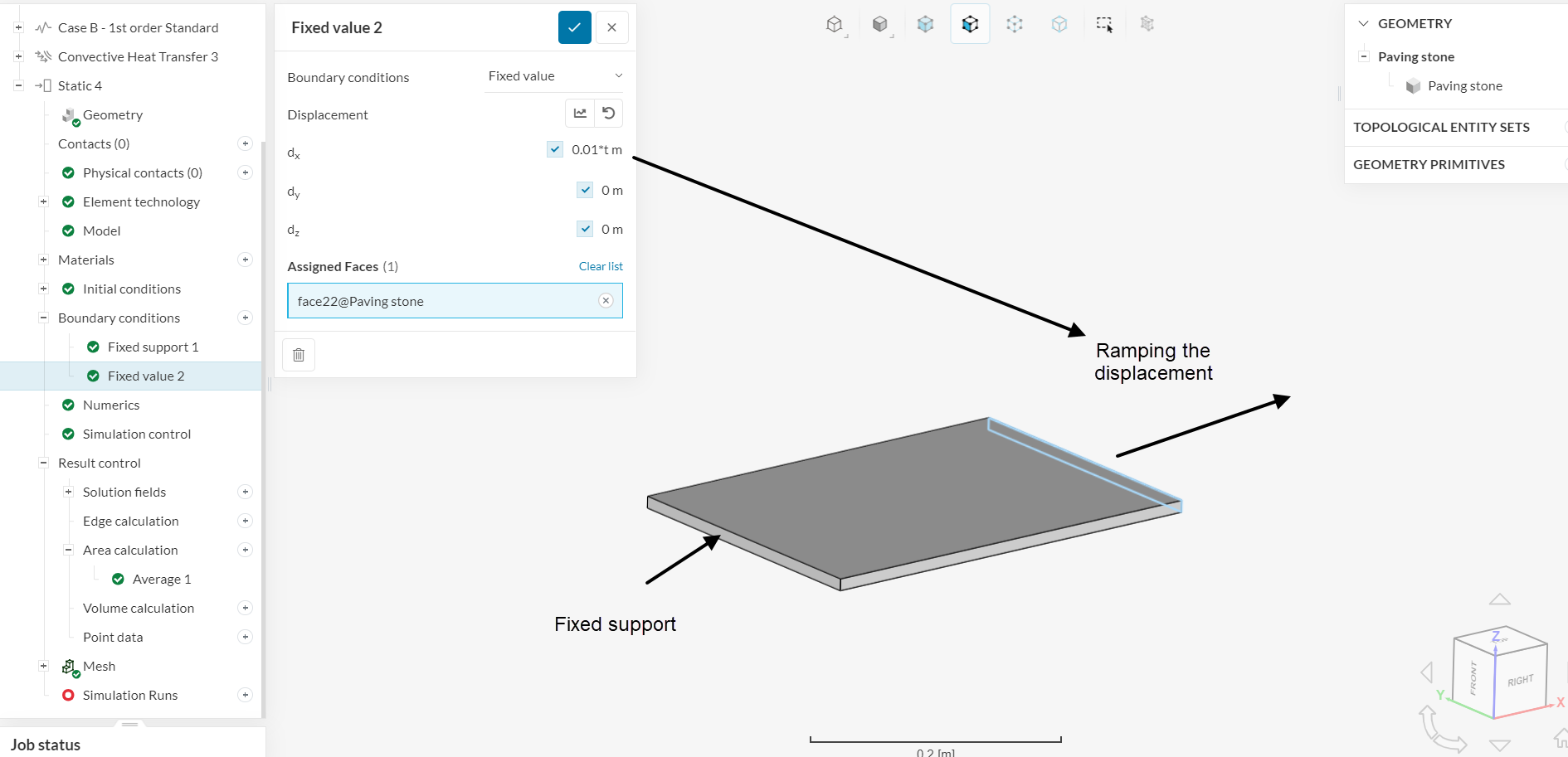Add an Edge calculation item

(x=245, y=521)
